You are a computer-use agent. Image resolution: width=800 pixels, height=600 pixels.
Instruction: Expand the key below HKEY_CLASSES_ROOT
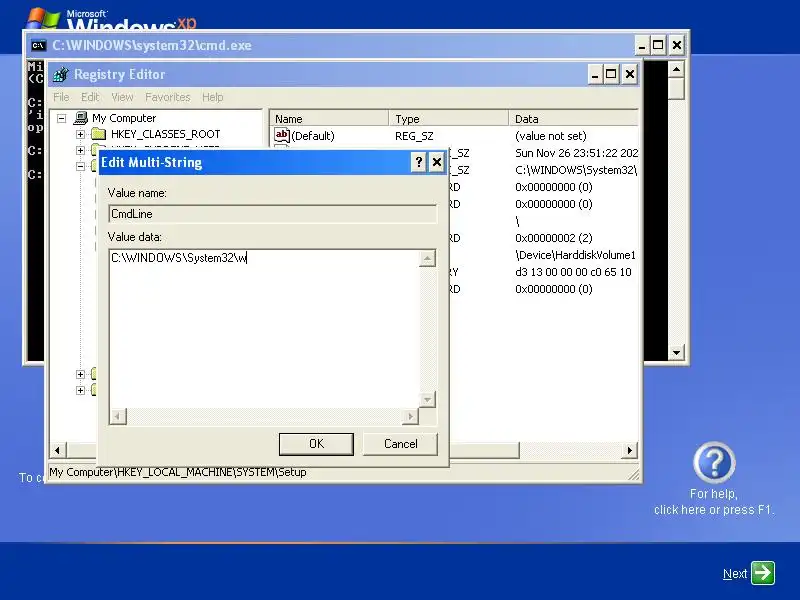[80, 150]
